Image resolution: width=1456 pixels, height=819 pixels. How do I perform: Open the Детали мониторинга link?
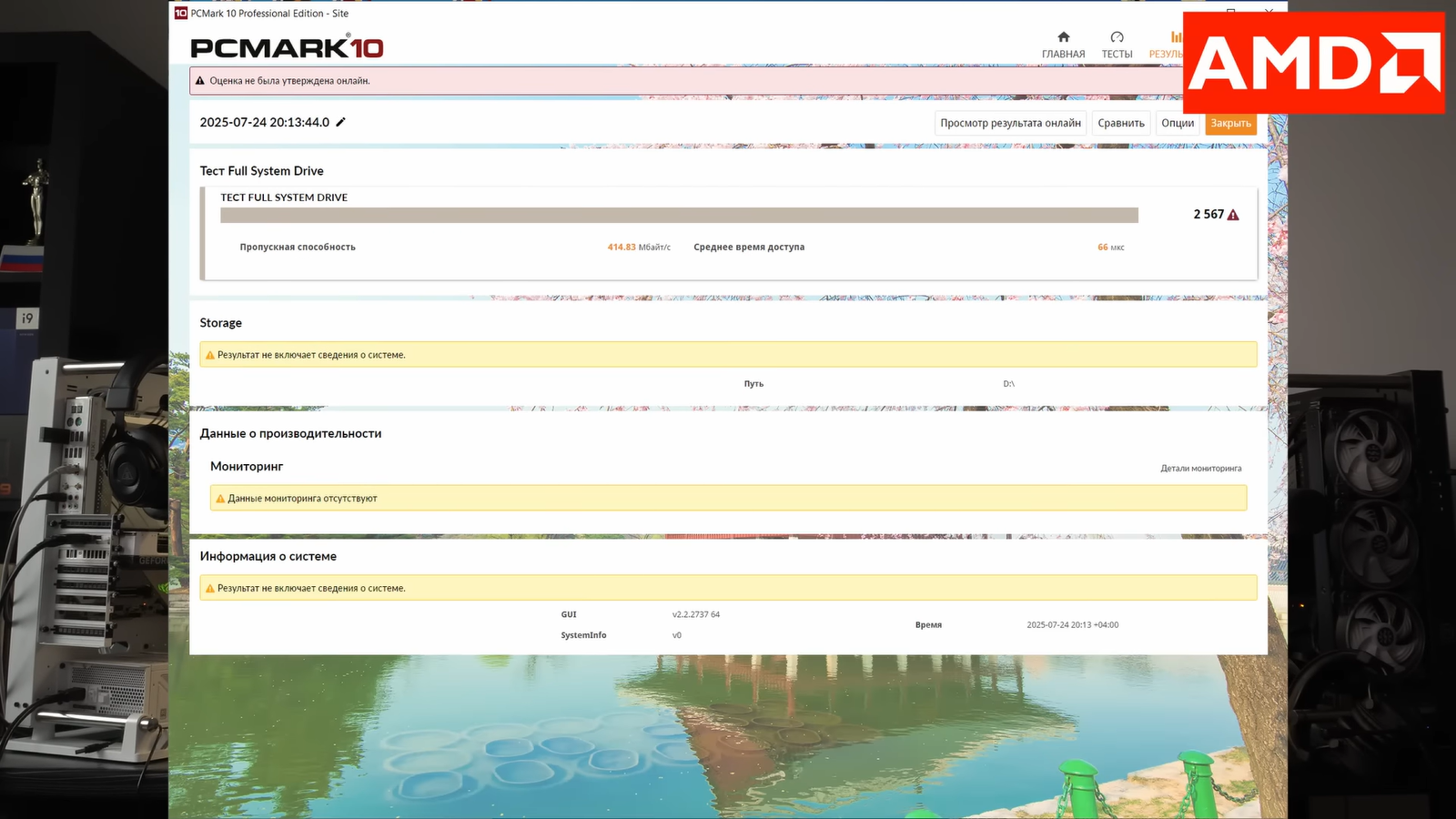click(1201, 469)
